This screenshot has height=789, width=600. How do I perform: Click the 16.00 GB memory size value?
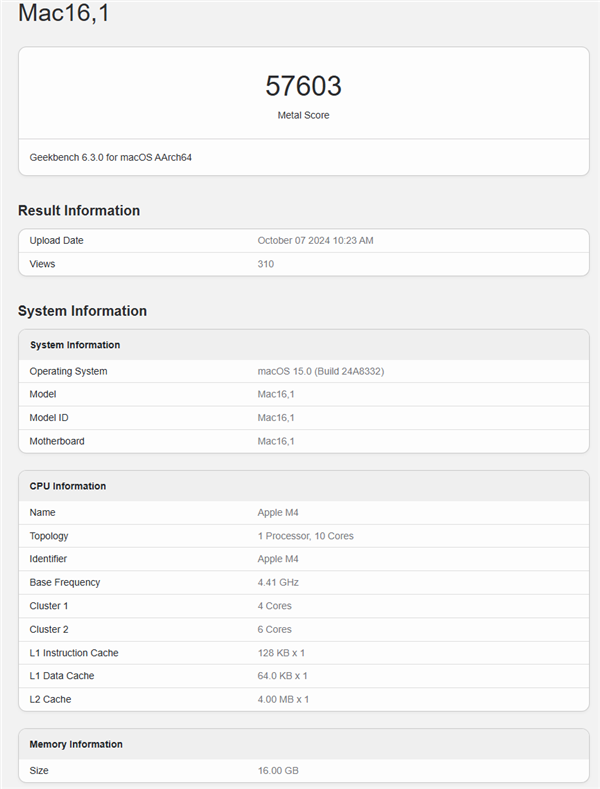(278, 771)
